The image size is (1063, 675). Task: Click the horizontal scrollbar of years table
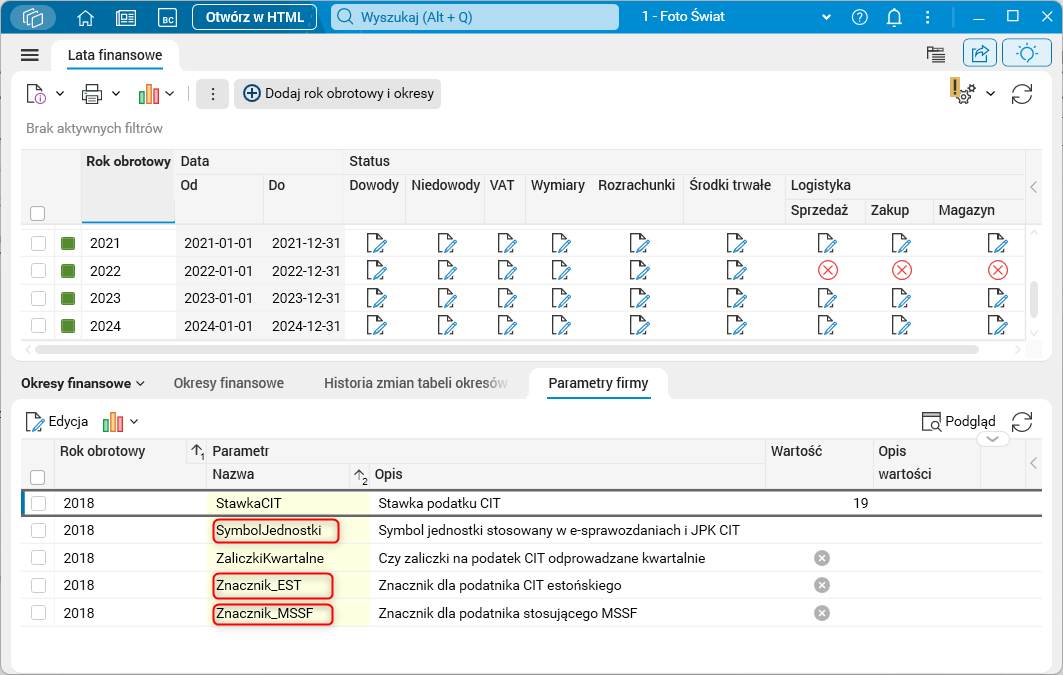(507, 350)
